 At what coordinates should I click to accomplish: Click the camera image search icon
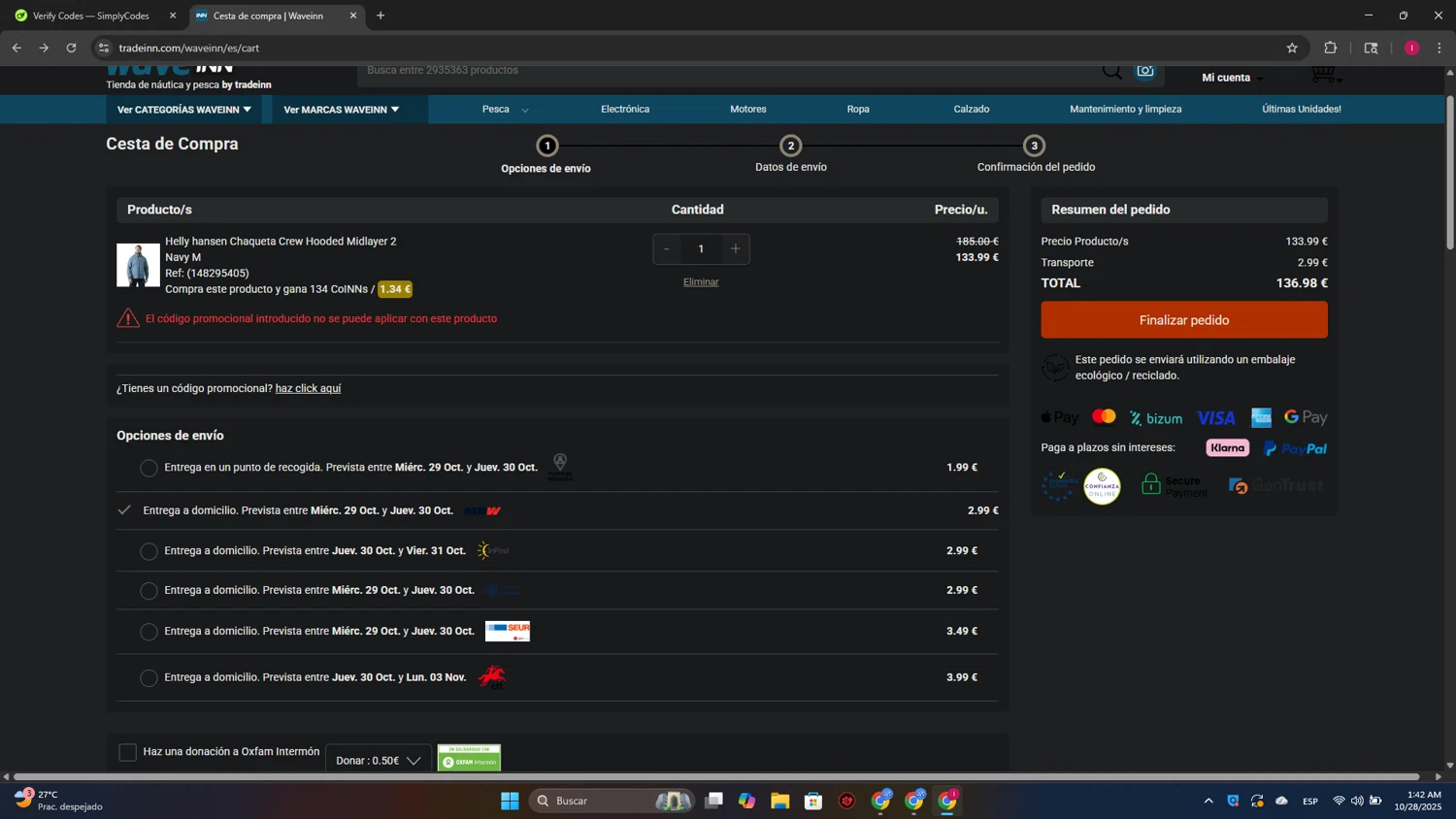pyautogui.click(x=1145, y=71)
